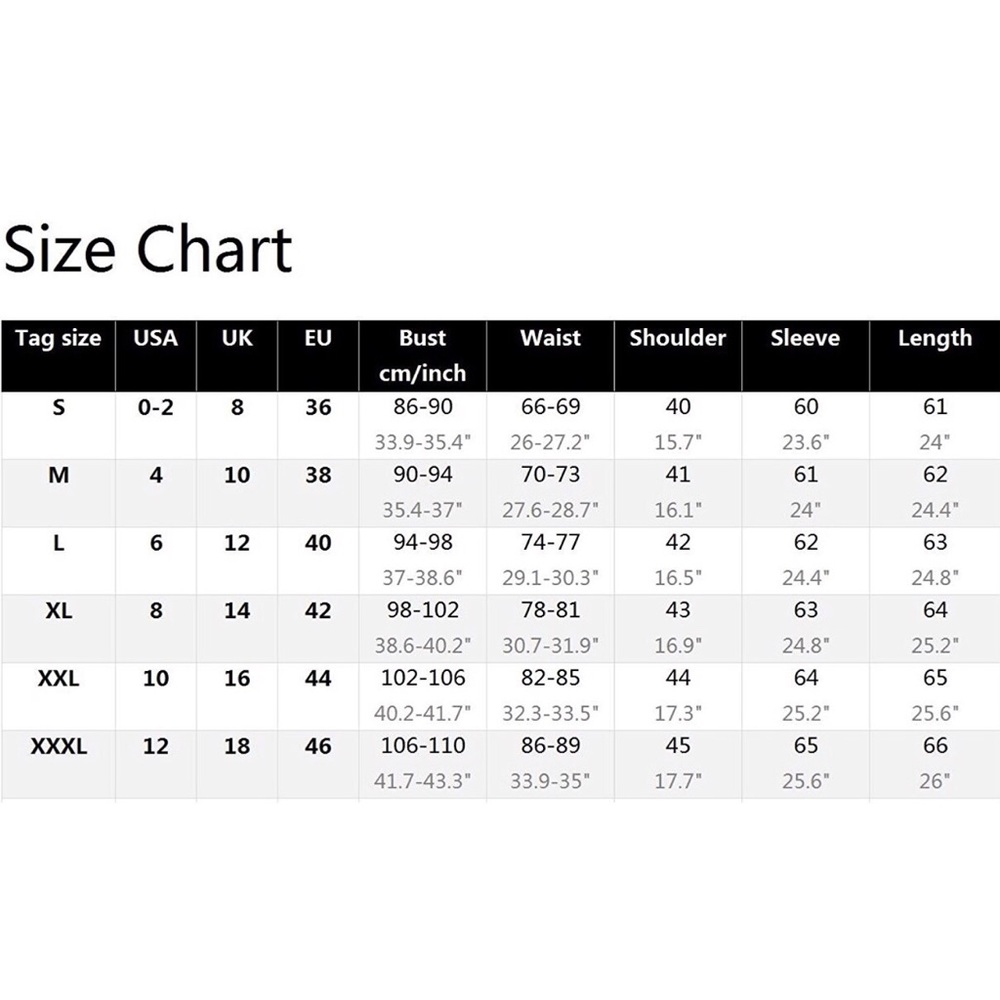1000x1000 pixels.
Task: Select the 74-77 waist measurement cell
Action: [550, 542]
